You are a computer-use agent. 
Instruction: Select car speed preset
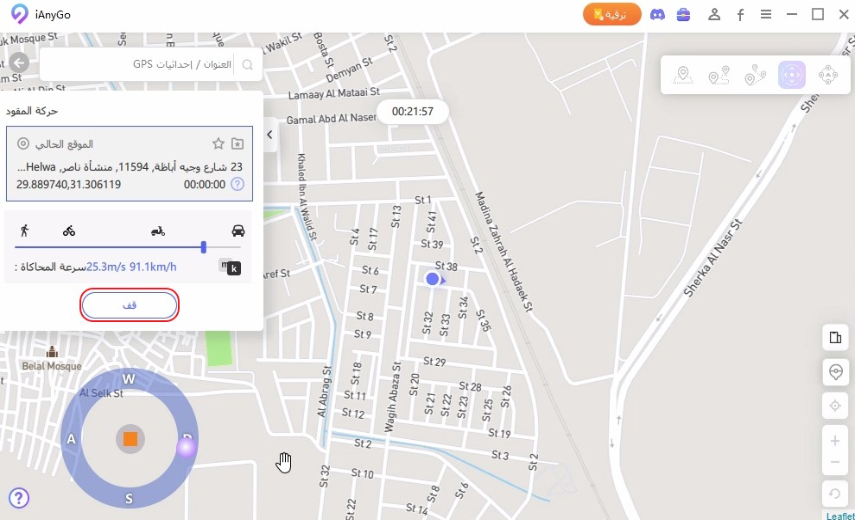coord(238,230)
